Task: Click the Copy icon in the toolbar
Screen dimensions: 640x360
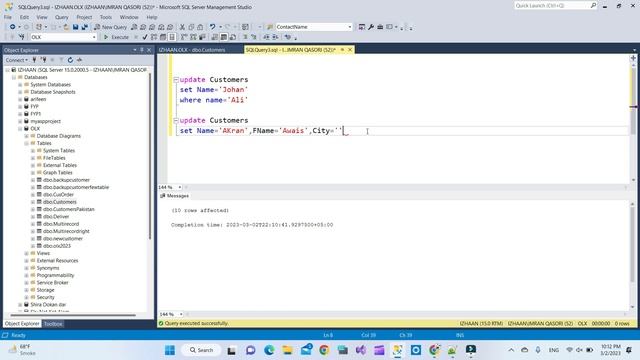Action: (x=191, y=27)
